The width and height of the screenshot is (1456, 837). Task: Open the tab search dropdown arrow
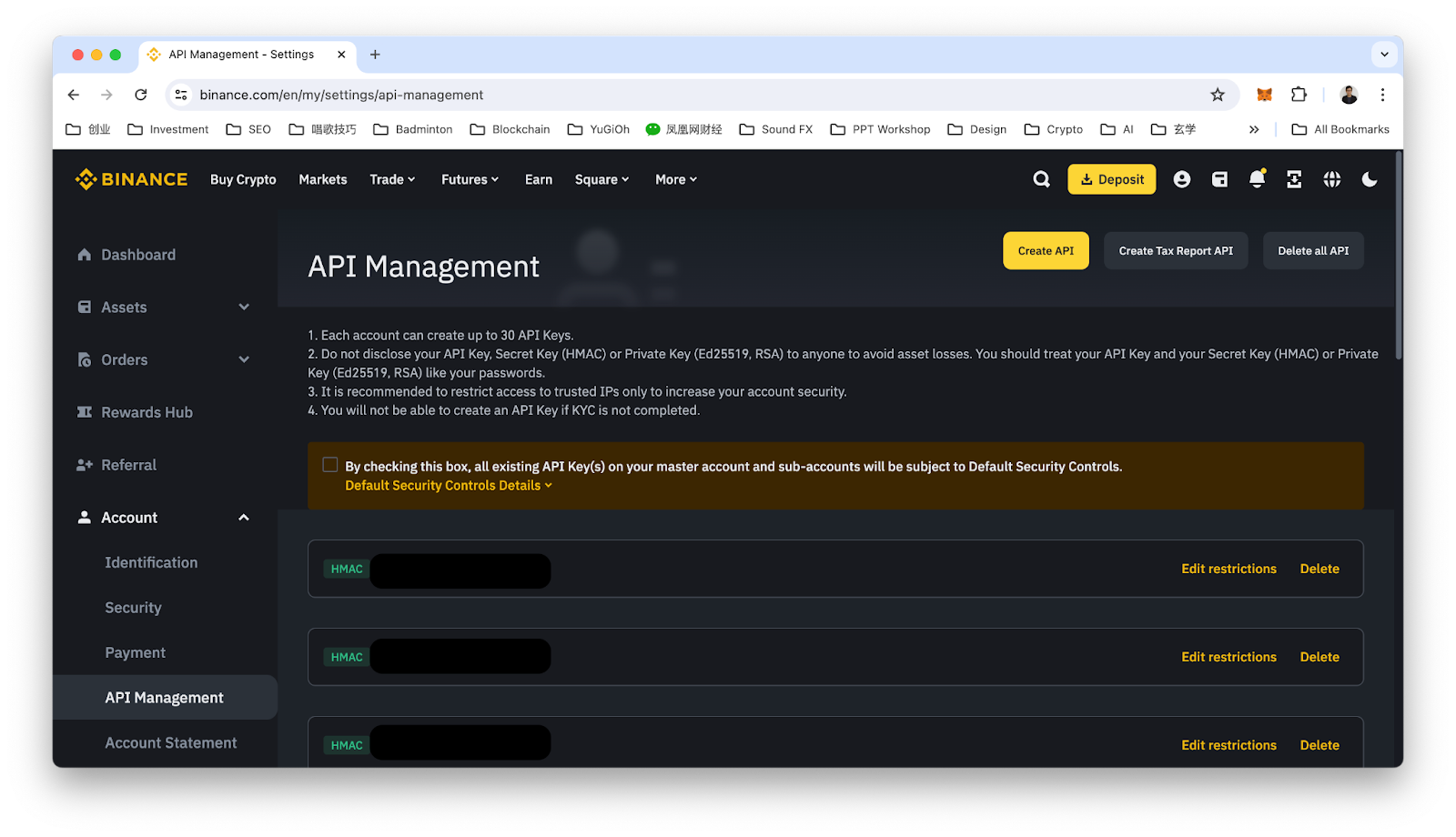(1384, 55)
